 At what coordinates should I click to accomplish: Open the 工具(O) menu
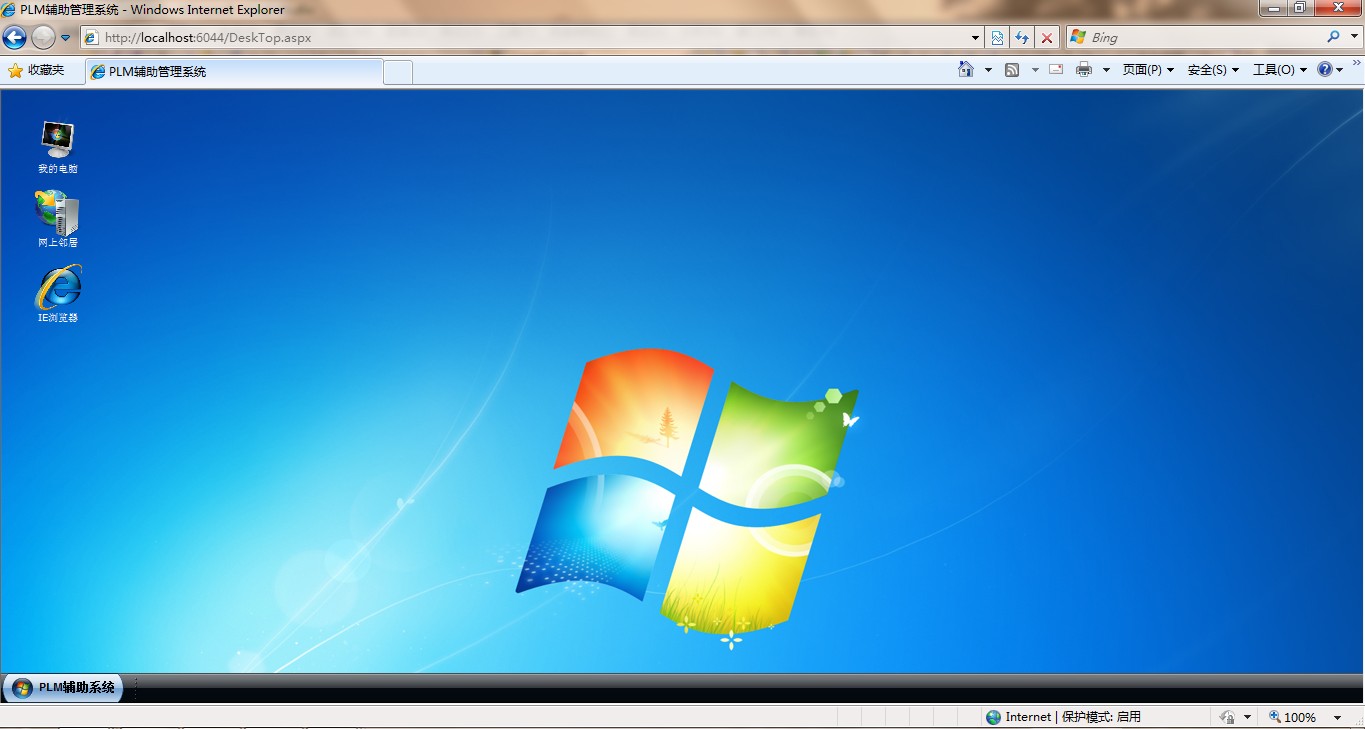pos(1280,70)
